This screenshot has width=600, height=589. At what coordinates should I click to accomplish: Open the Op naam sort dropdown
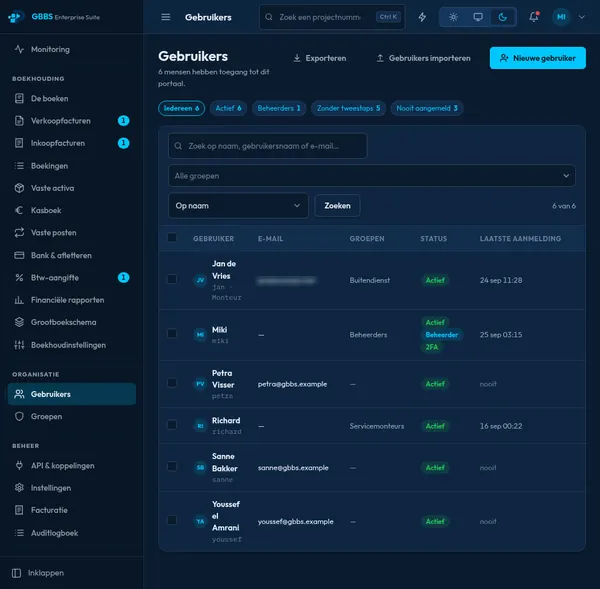238,206
